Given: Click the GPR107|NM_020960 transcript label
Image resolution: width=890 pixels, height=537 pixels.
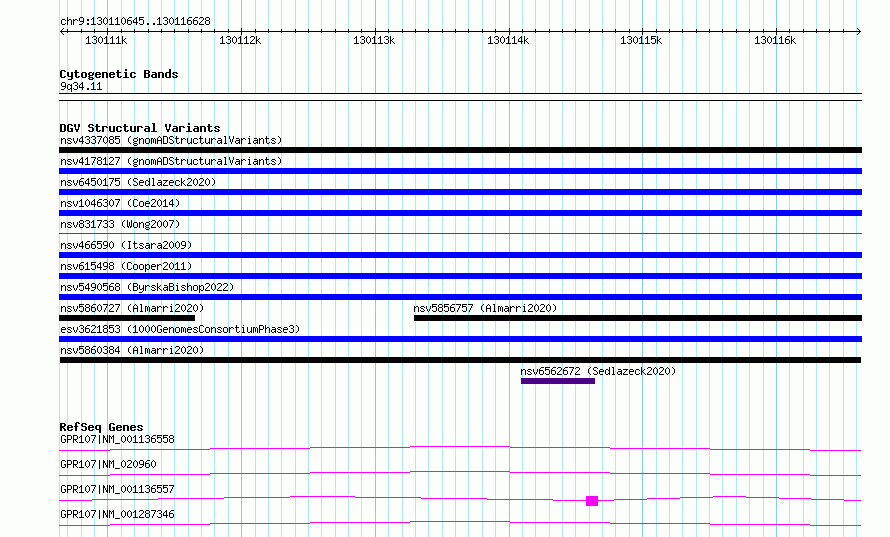Looking at the screenshot, I should (x=108, y=464).
